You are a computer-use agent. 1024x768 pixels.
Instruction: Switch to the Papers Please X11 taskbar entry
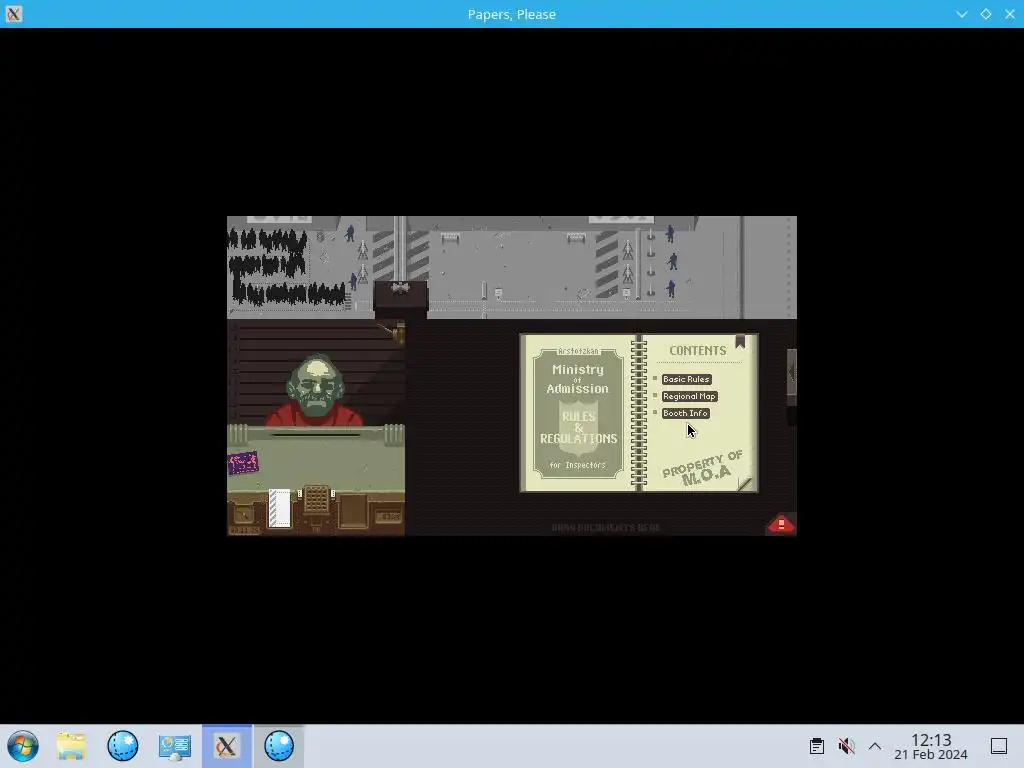pos(227,746)
